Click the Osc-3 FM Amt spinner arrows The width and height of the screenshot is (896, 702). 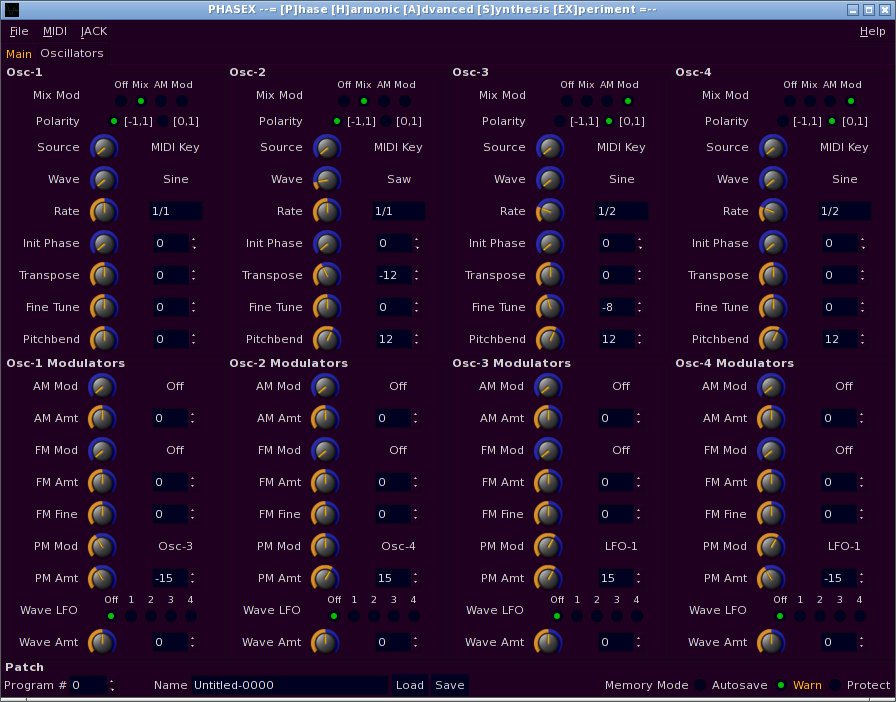[x=638, y=482]
